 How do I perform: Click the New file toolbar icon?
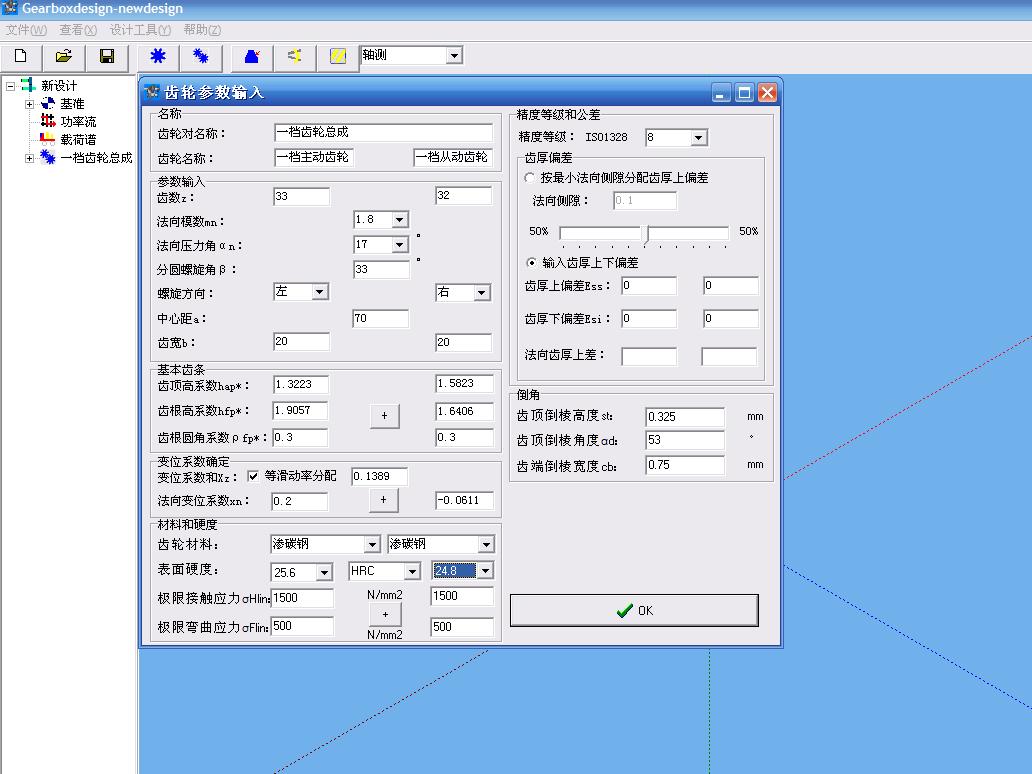21,57
